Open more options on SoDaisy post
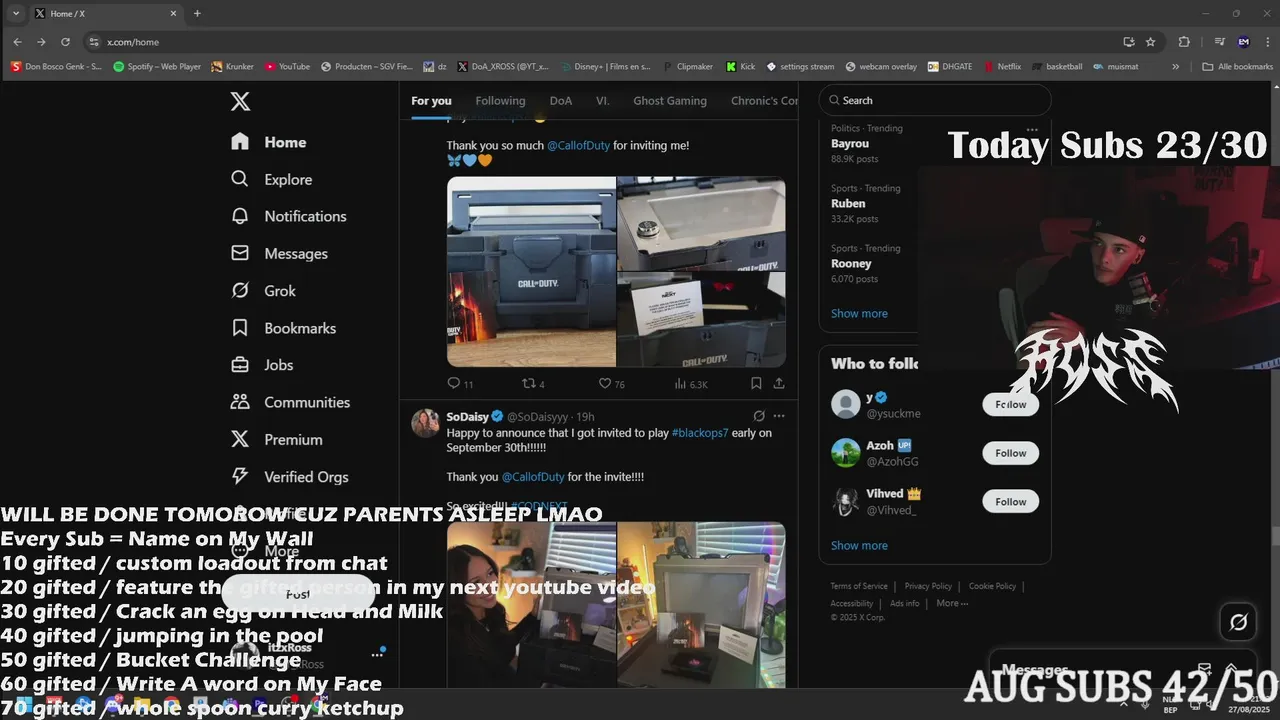 click(779, 416)
